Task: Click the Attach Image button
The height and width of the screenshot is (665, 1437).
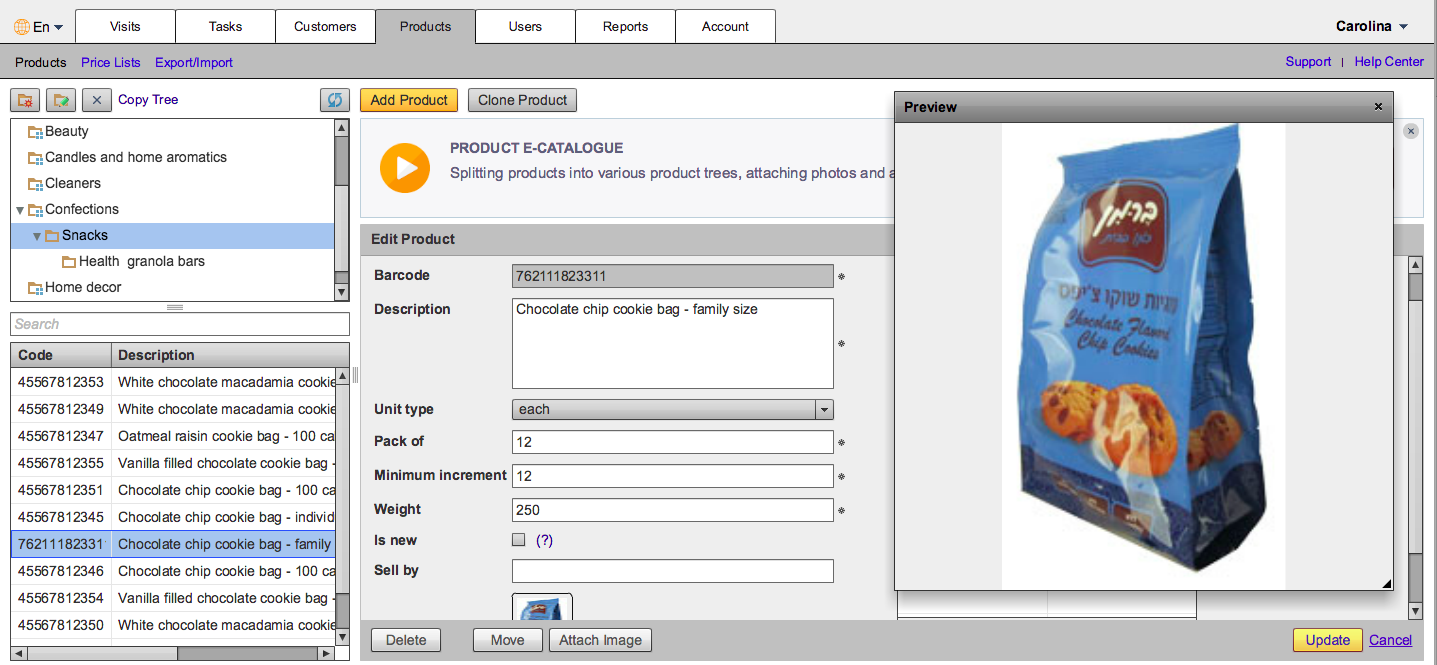Action: tap(600, 640)
